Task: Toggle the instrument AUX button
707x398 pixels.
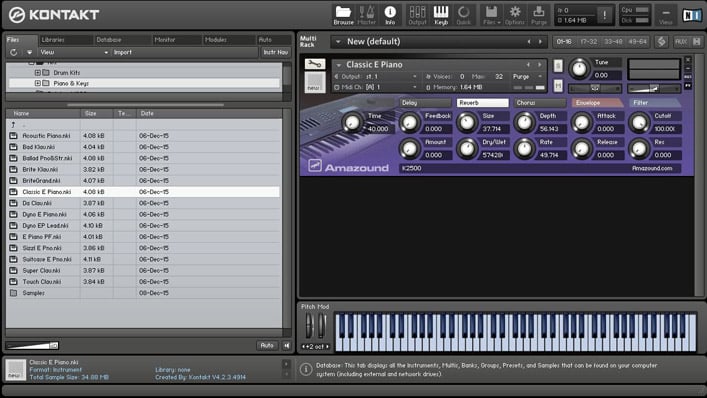Action: (x=688, y=77)
